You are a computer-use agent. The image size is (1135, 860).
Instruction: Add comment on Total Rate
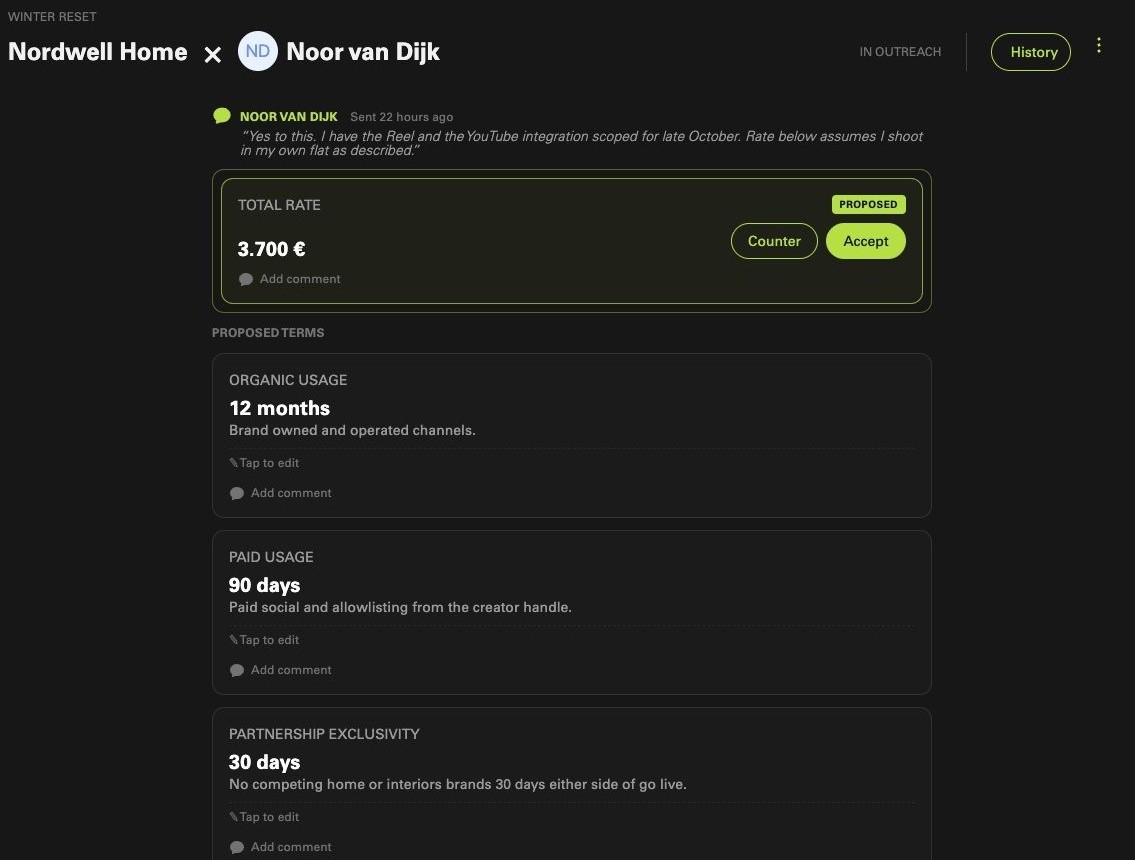coord(290,279)
